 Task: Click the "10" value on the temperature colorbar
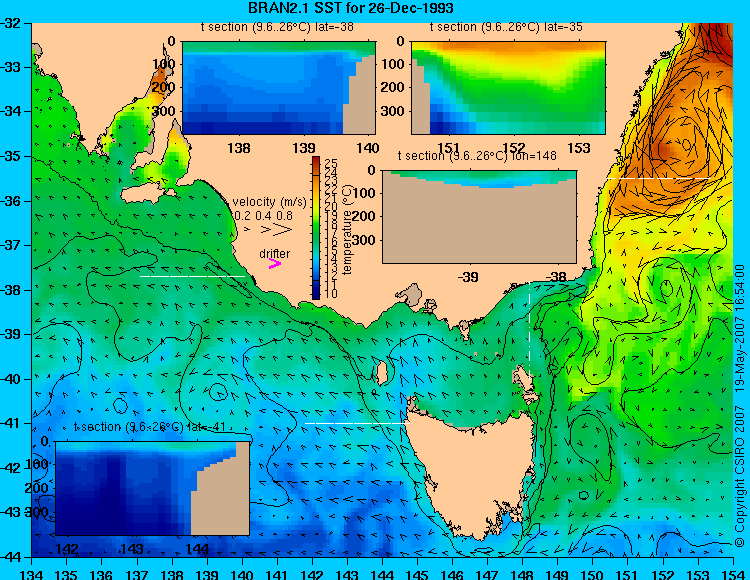coord(331,293)
